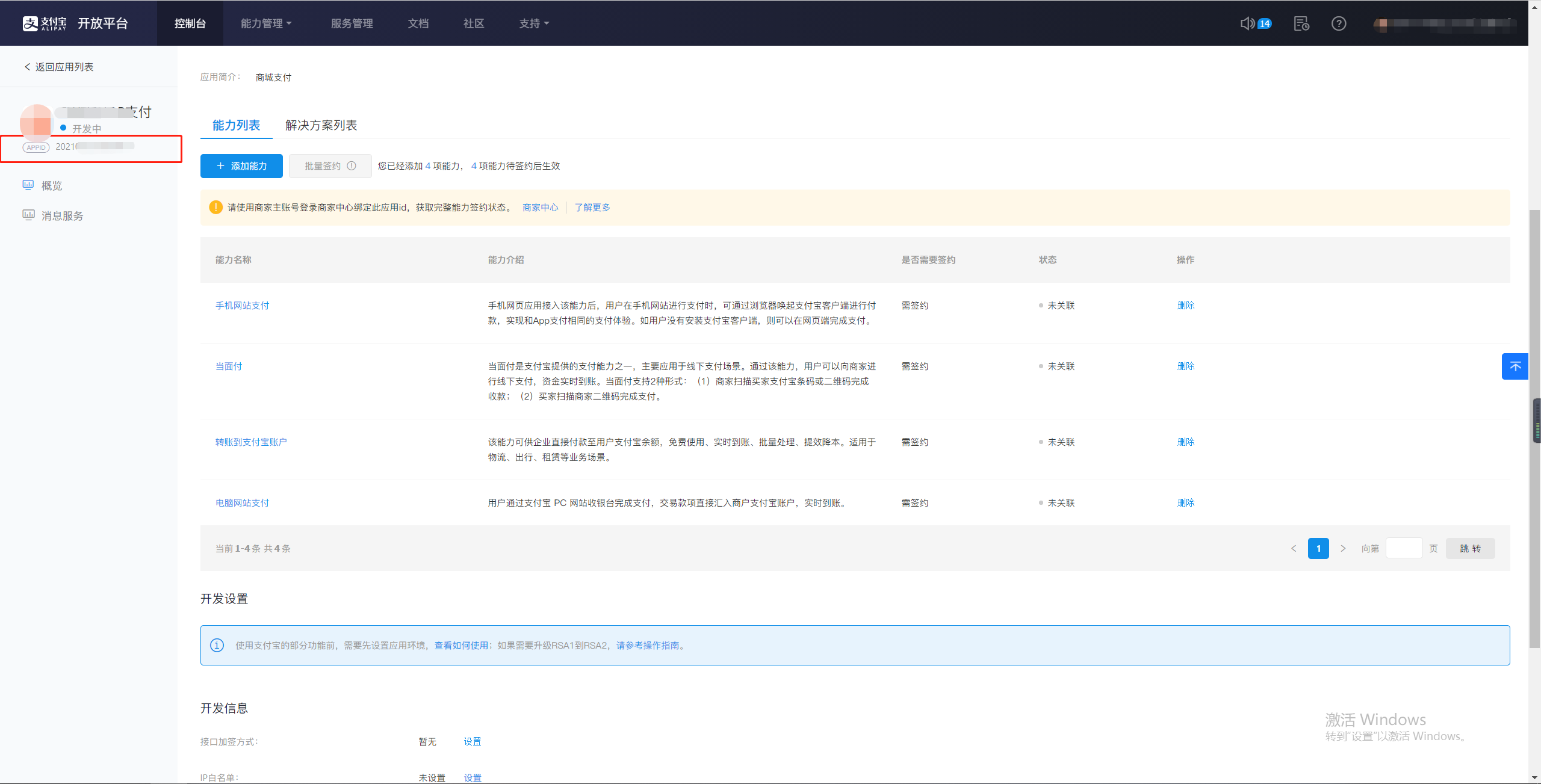This screenshot has height=784, width=1541.
Task: Click the notification speaker icon
Action: point(1247,23)
